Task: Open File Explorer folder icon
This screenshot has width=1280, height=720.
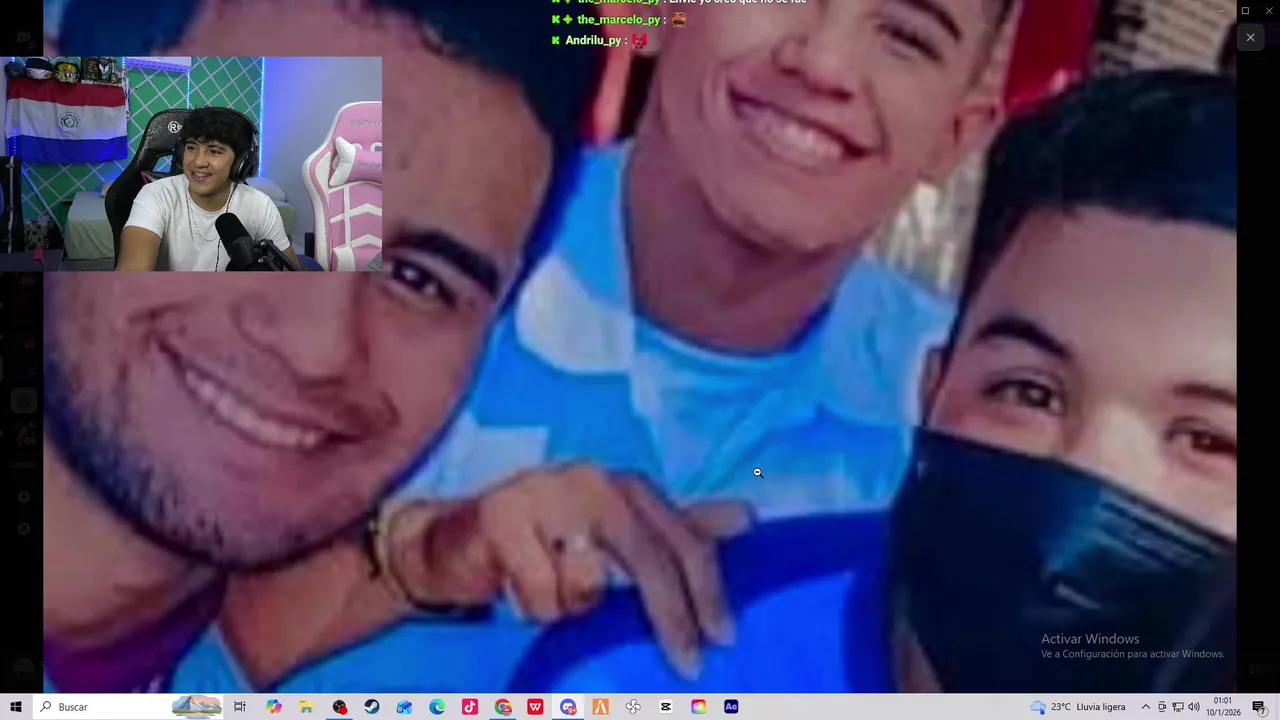Action: tap(306, 707)
